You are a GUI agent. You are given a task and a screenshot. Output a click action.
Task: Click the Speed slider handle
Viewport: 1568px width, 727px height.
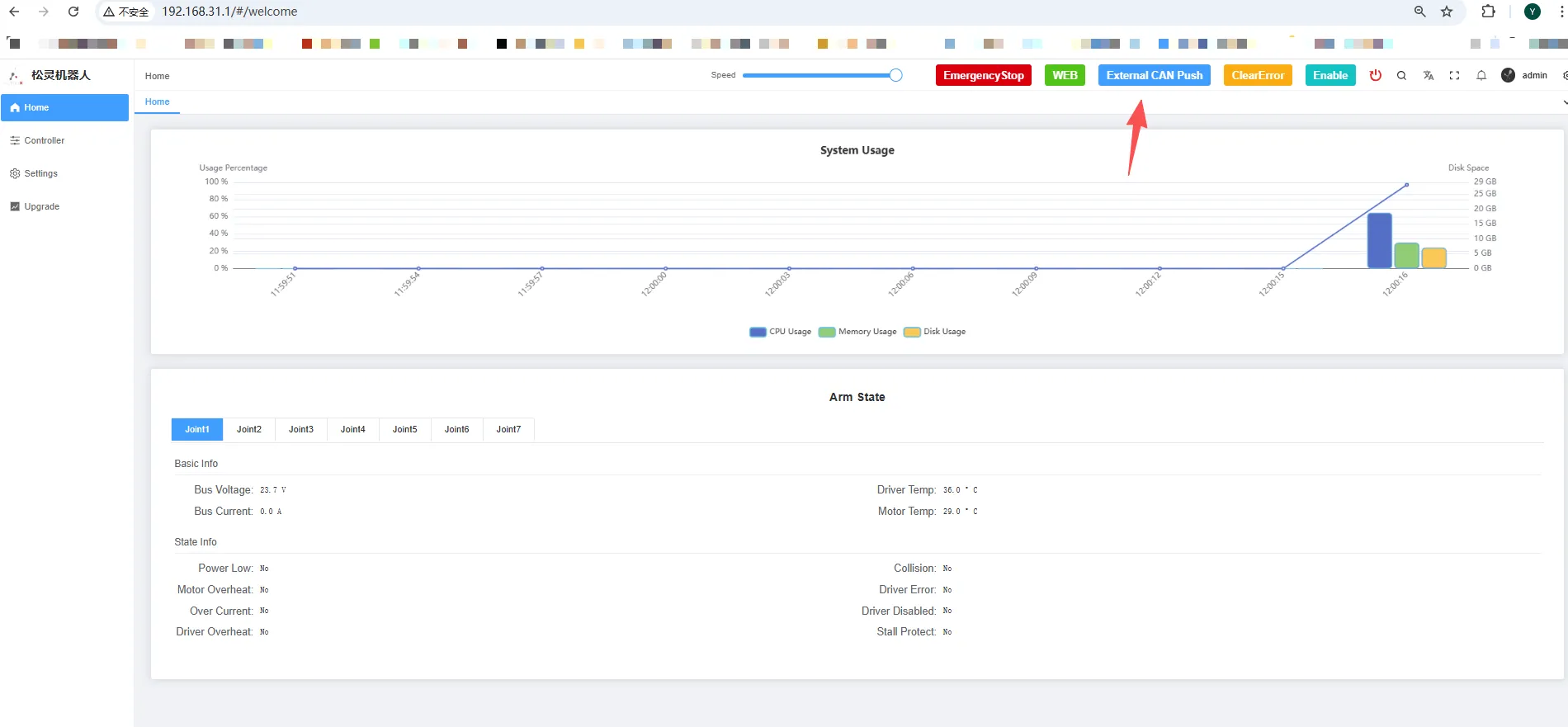(895, 75)
